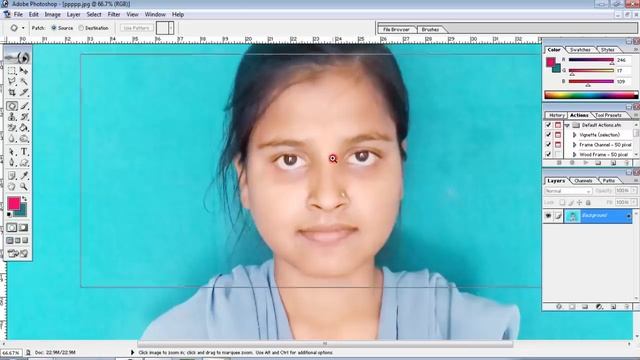
Task: Click foreground color swatch in toolbox
Action: (13, 203)
